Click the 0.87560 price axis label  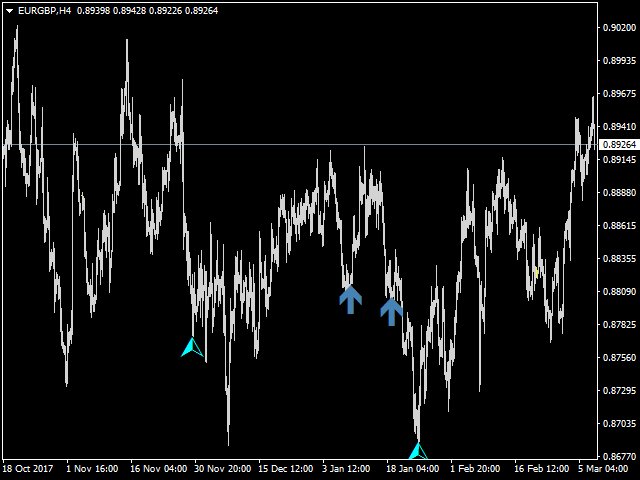click(619, 358)
